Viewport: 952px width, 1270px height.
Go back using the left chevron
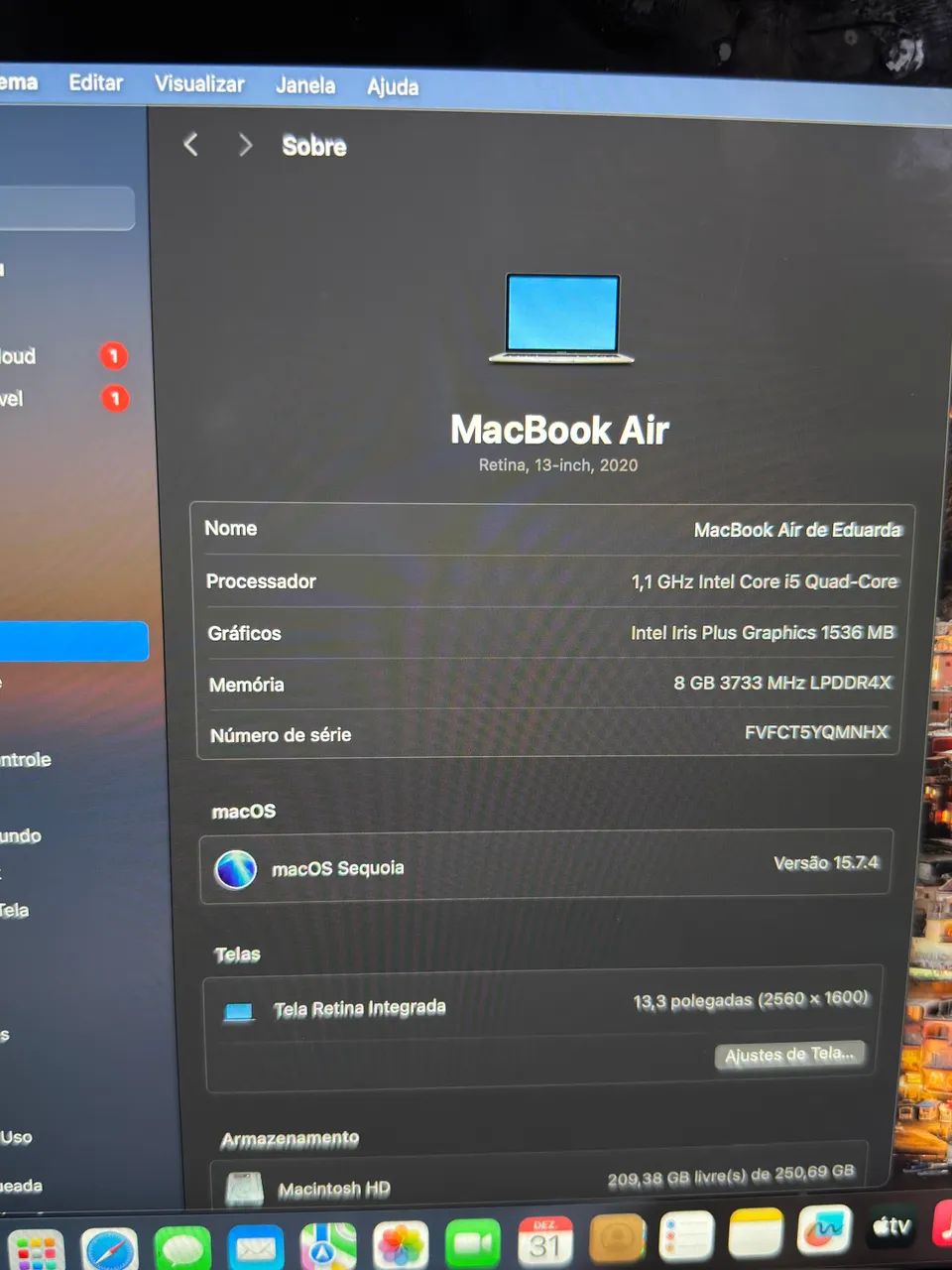[191, 145]
